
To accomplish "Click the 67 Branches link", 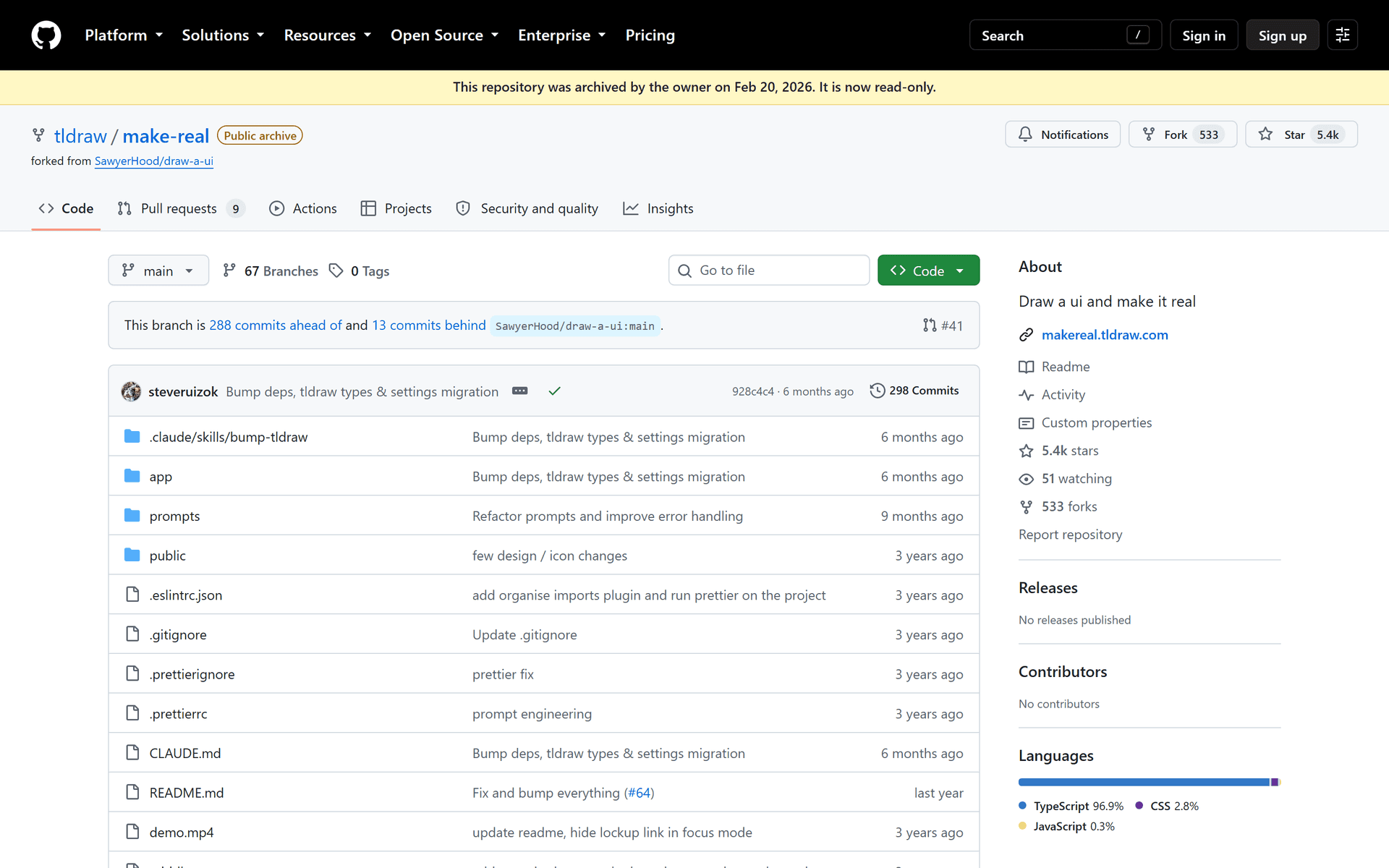I will coord(271,271).
